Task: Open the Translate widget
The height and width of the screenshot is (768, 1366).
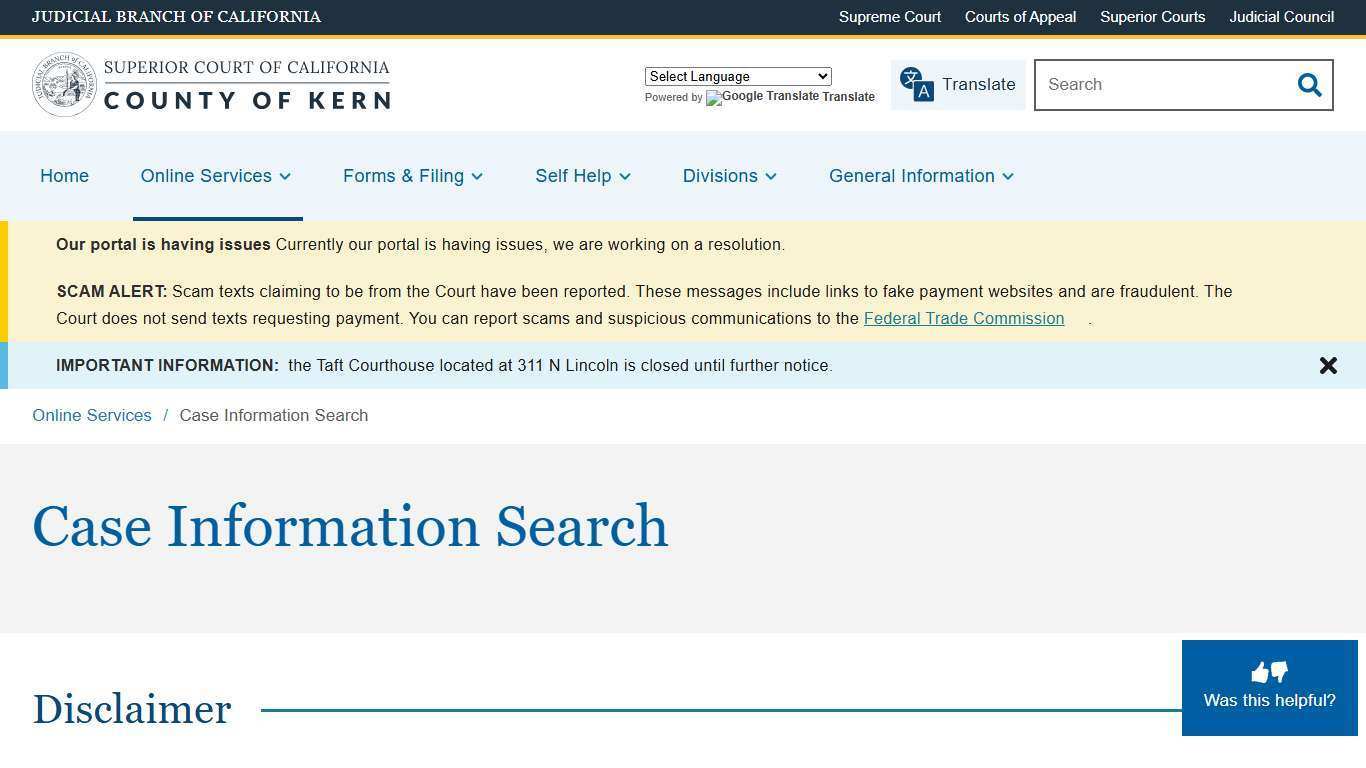Action: point(957,84)
